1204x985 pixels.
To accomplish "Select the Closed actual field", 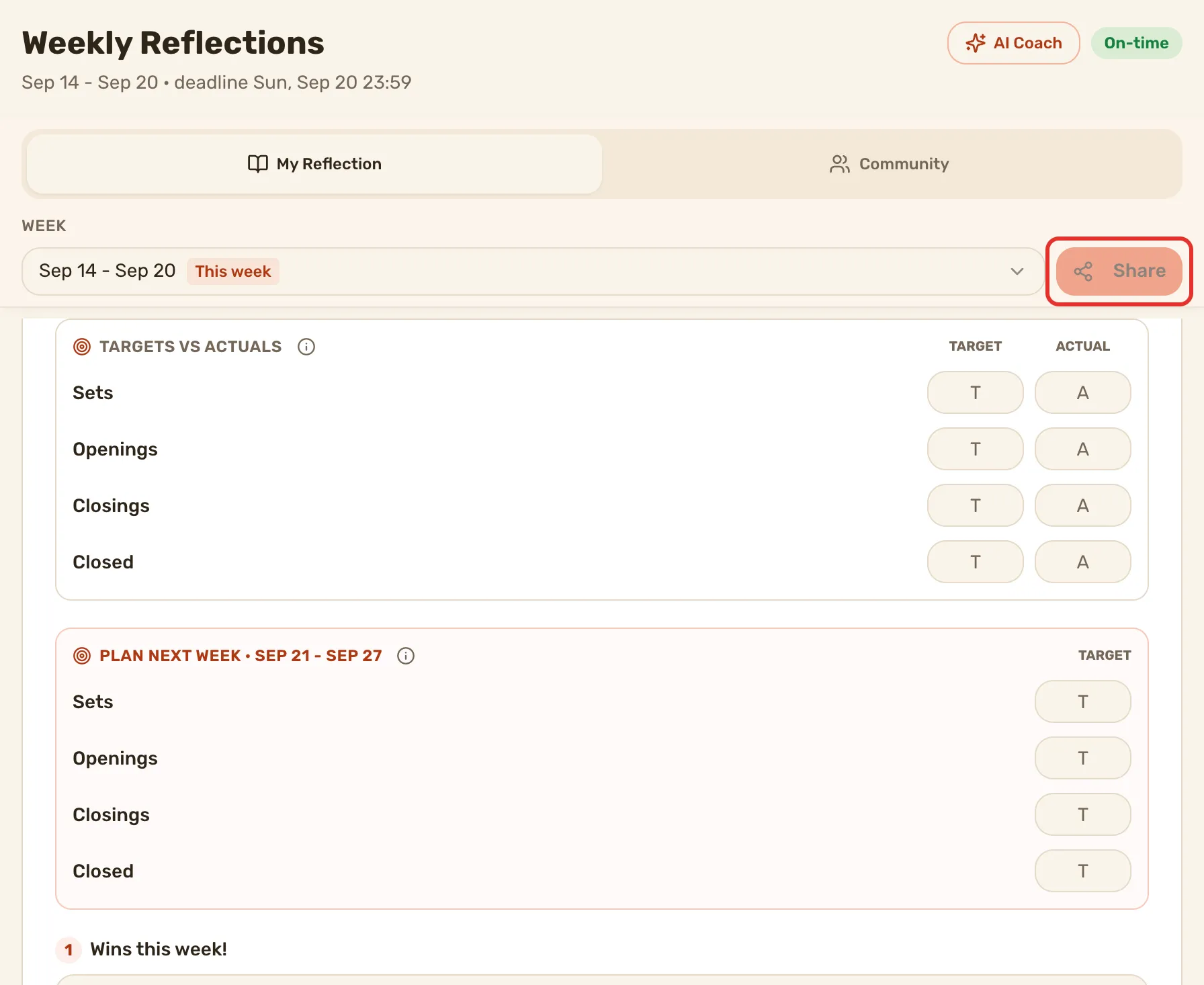I will pos(1083,562).
